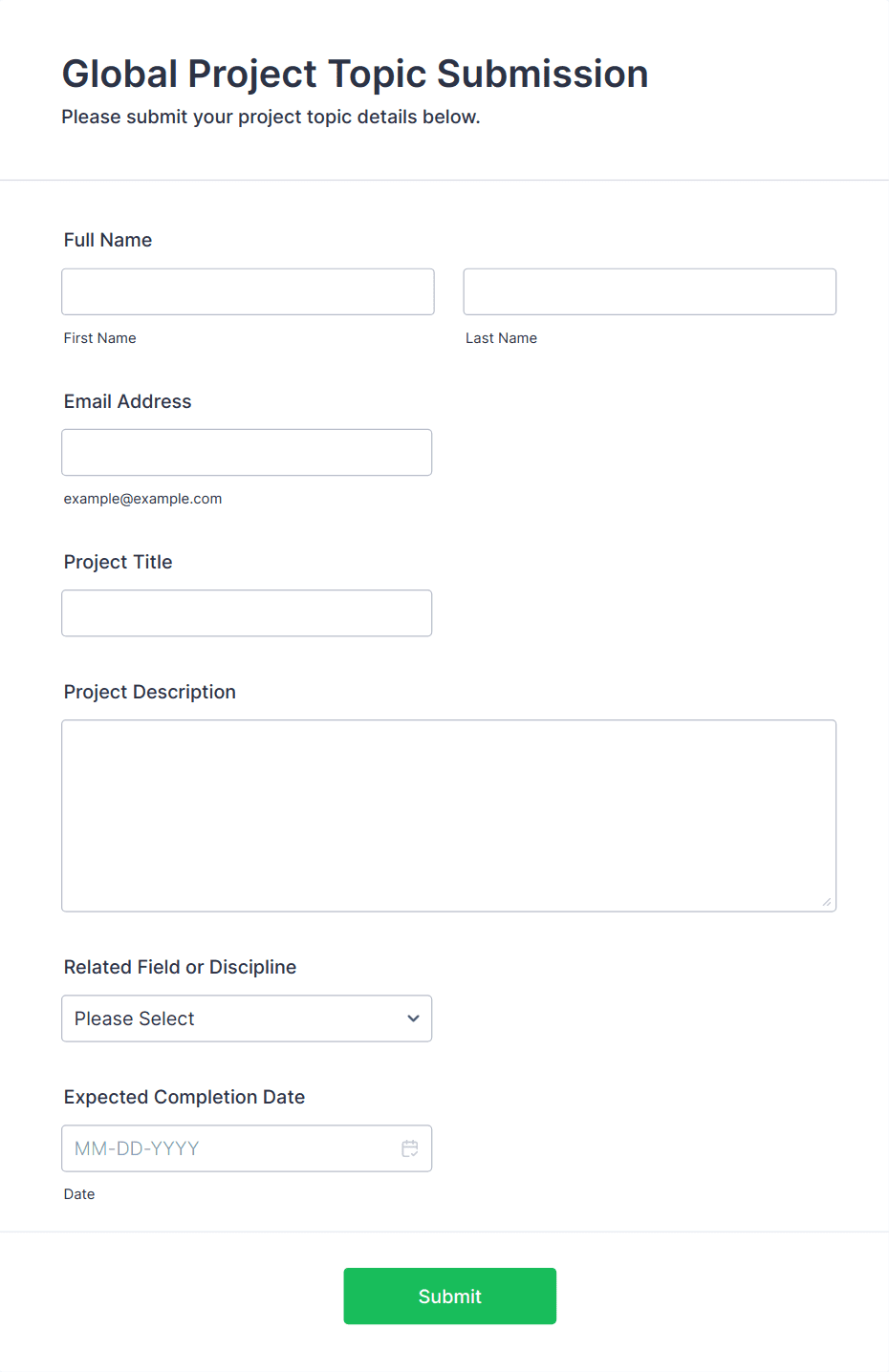Click the "Project Description" field label

pos(150,692)
